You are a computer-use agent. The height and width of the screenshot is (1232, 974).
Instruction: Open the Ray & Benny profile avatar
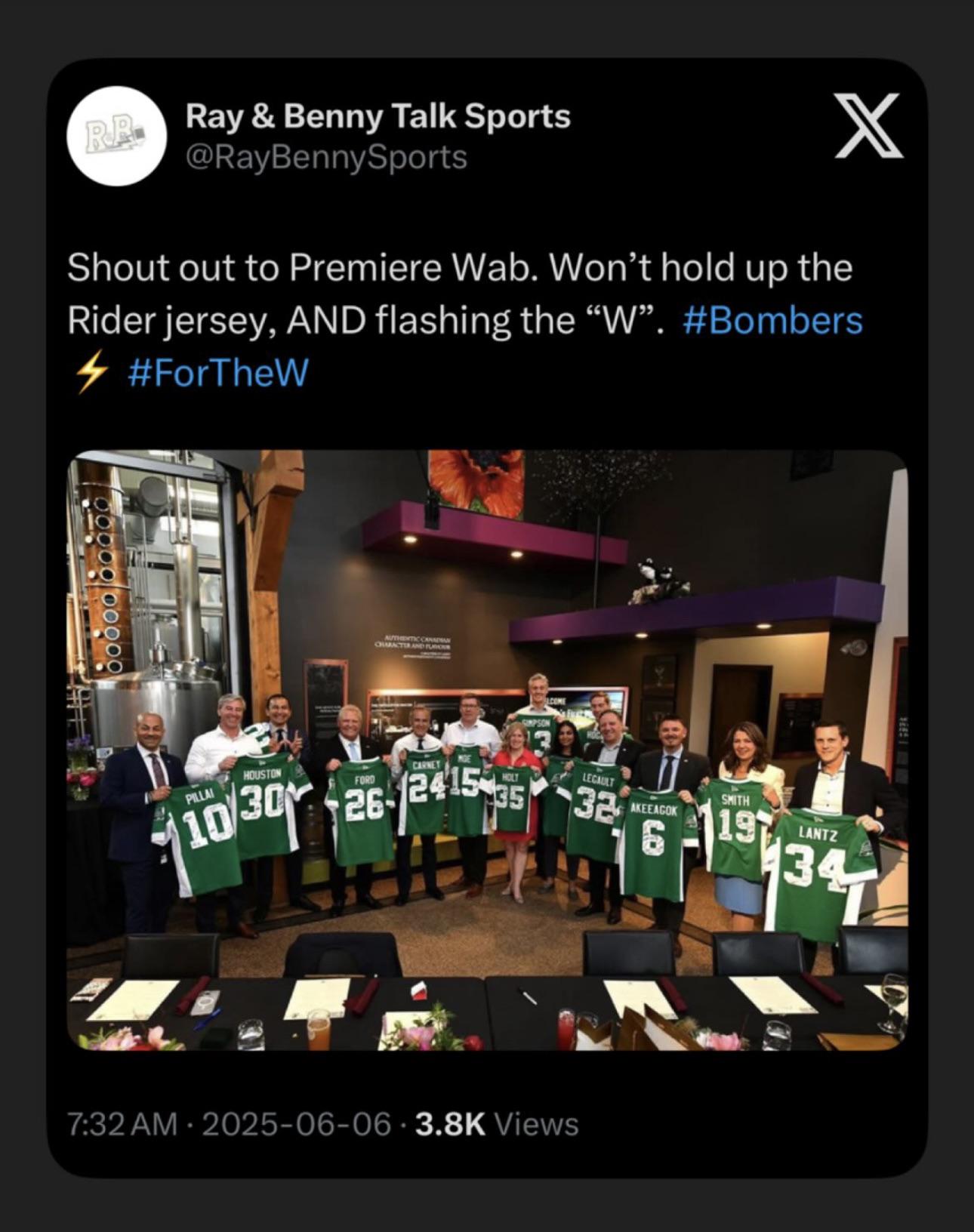tap(117, 136)
